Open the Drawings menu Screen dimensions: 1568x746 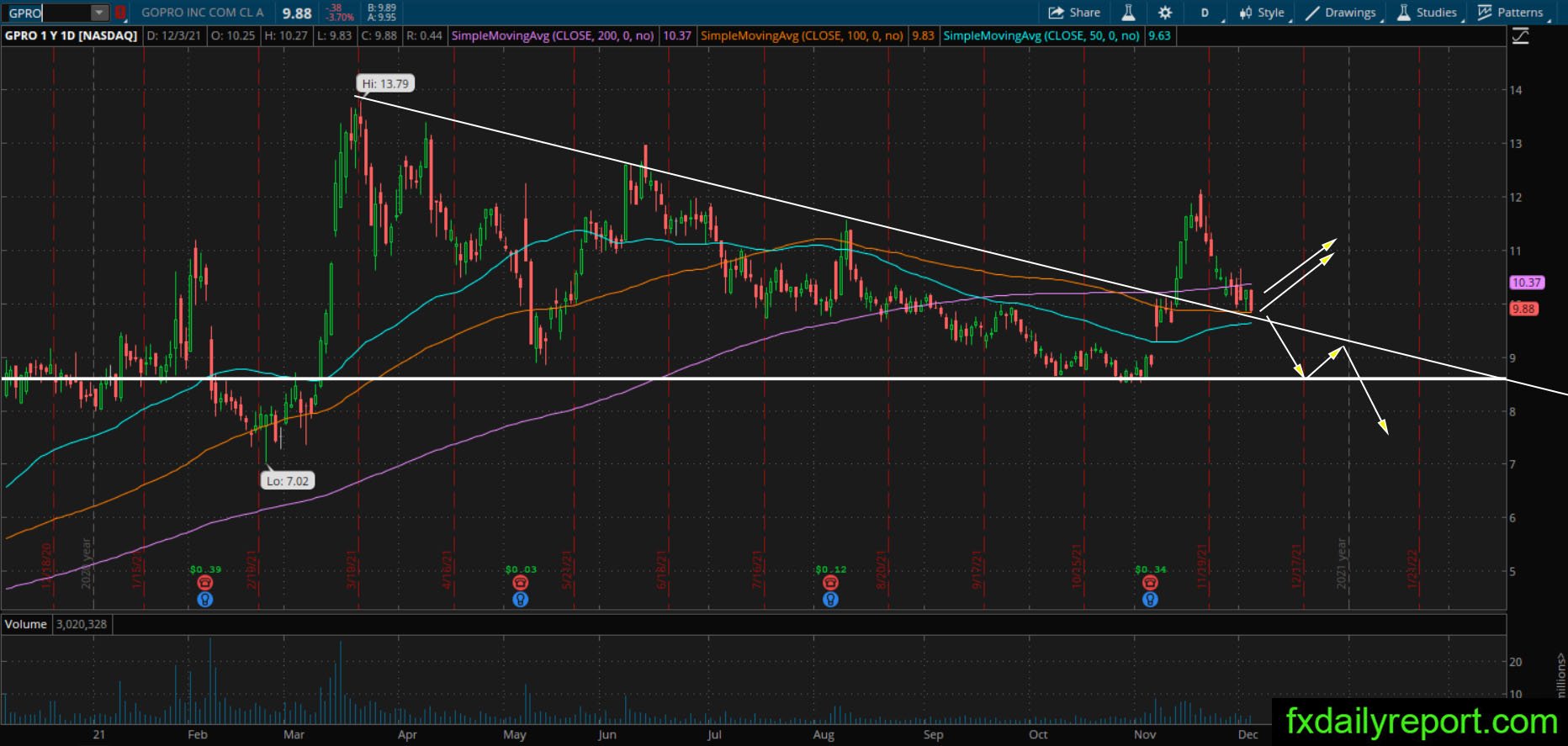point(1343,13)
